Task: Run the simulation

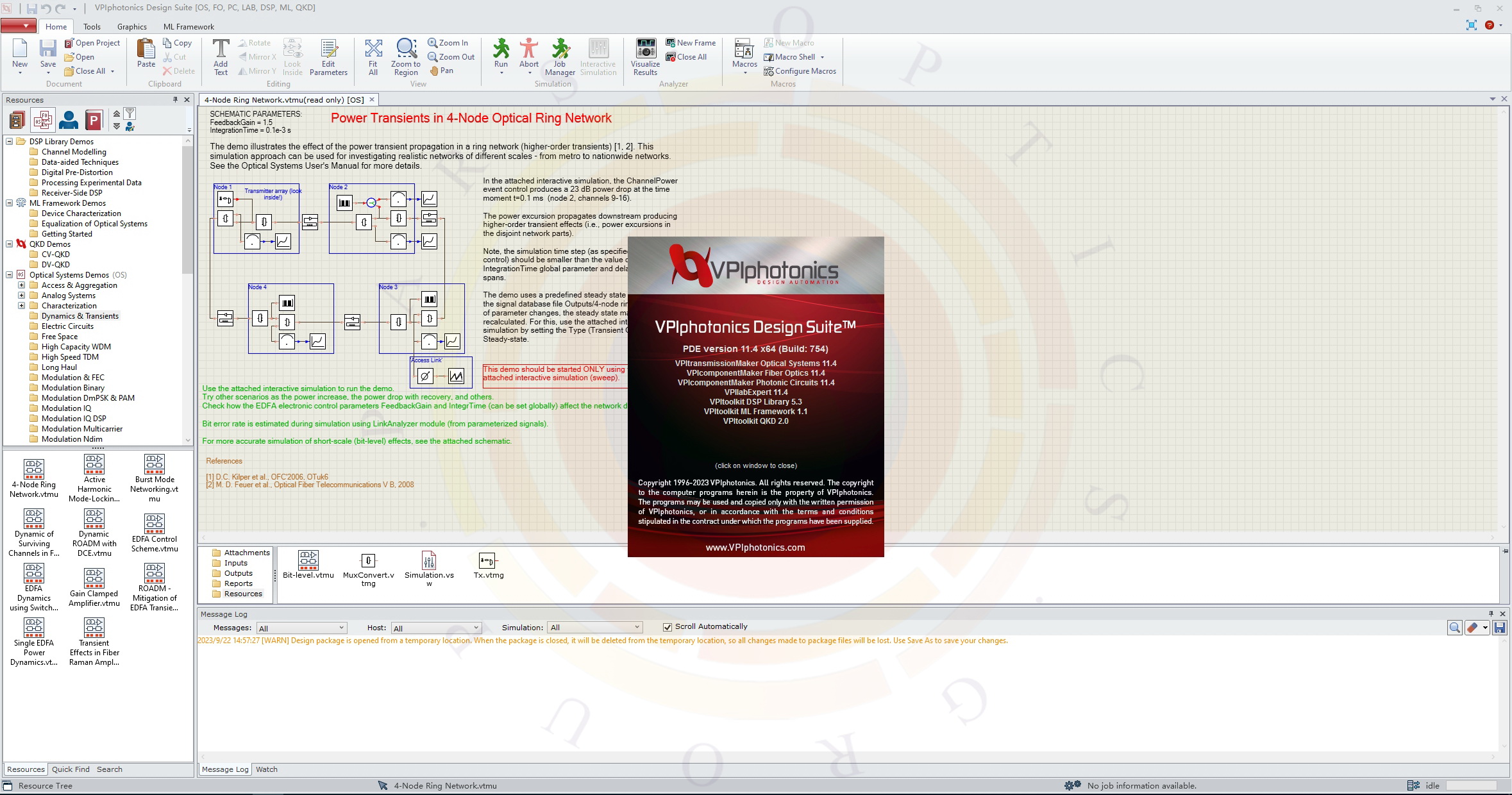Action: click(x=501, y=55)
